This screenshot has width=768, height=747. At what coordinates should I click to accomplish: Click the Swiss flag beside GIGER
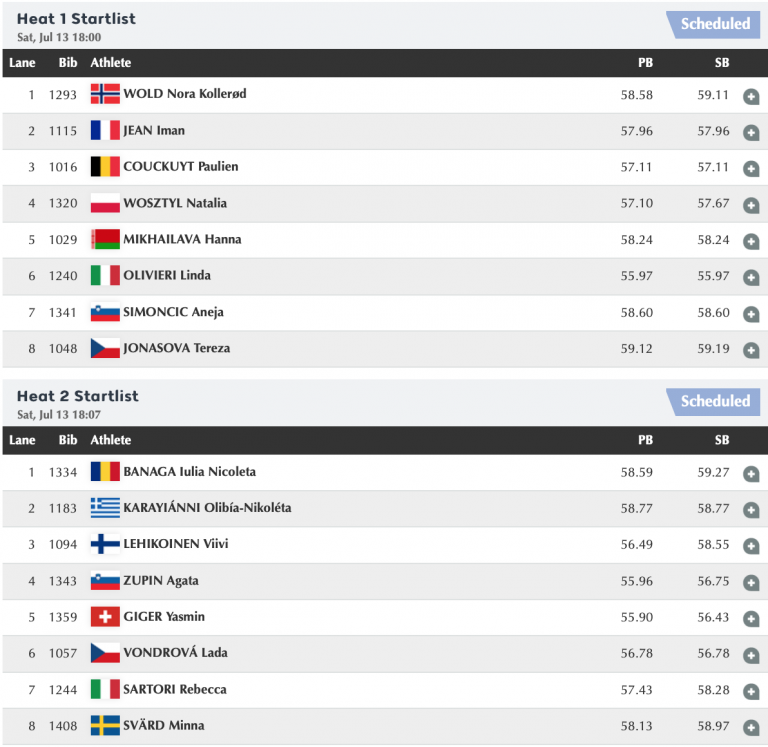coord(105,617)
